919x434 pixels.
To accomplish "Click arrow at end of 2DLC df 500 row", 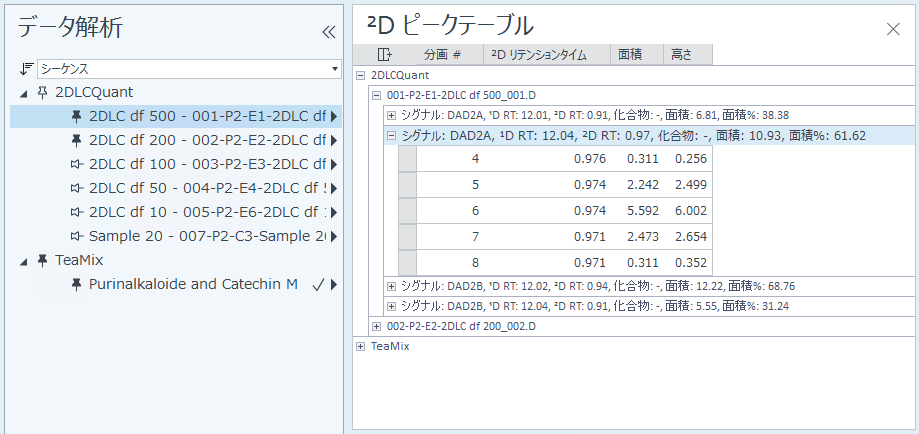I will point(334,117).
